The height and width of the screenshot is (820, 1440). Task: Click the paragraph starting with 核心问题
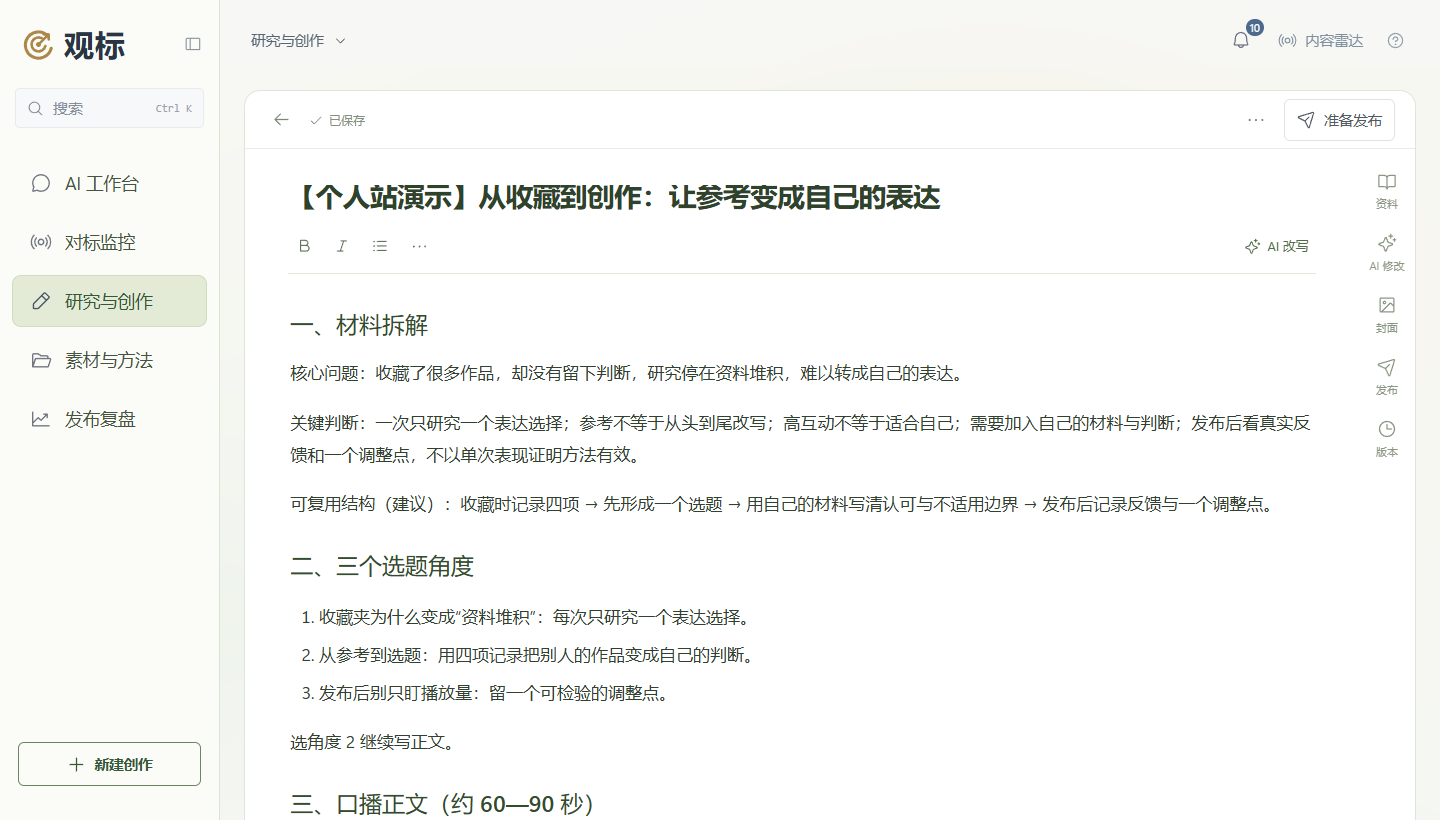pos(627,373)
